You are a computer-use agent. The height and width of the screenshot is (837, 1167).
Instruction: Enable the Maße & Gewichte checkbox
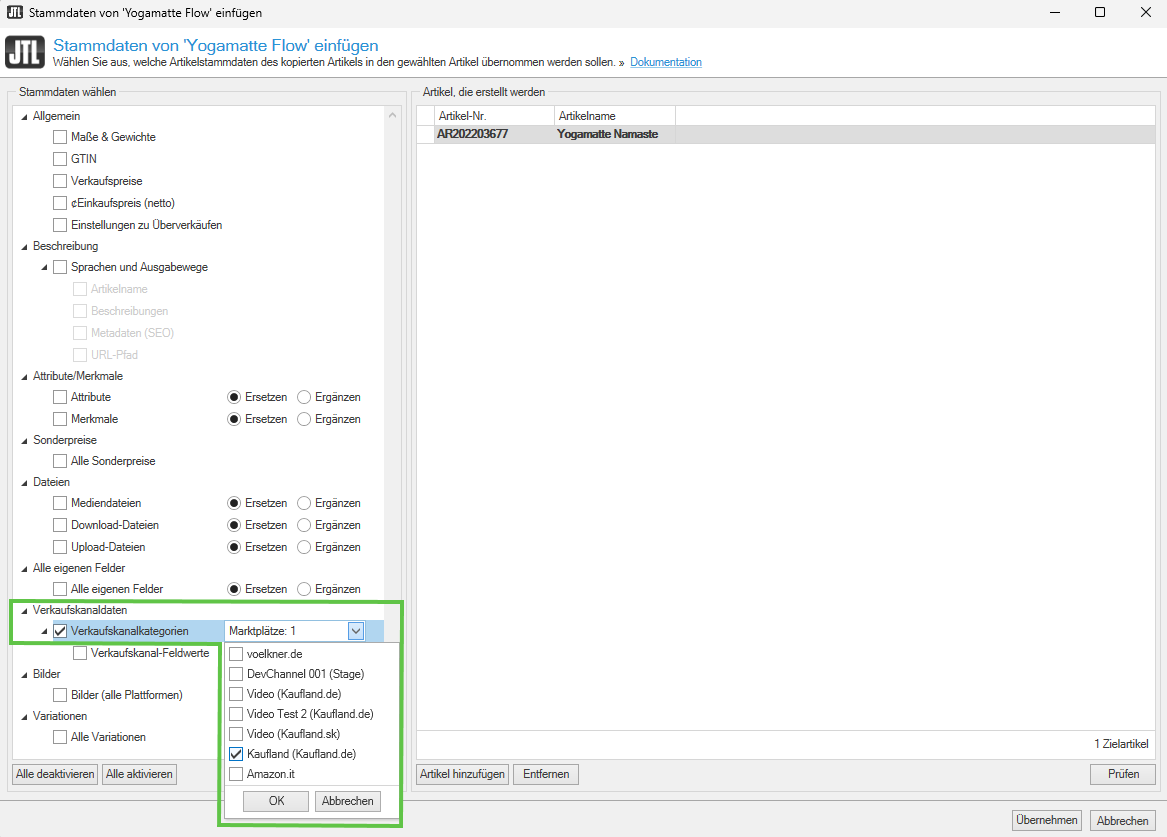click(x=60, y=137)
